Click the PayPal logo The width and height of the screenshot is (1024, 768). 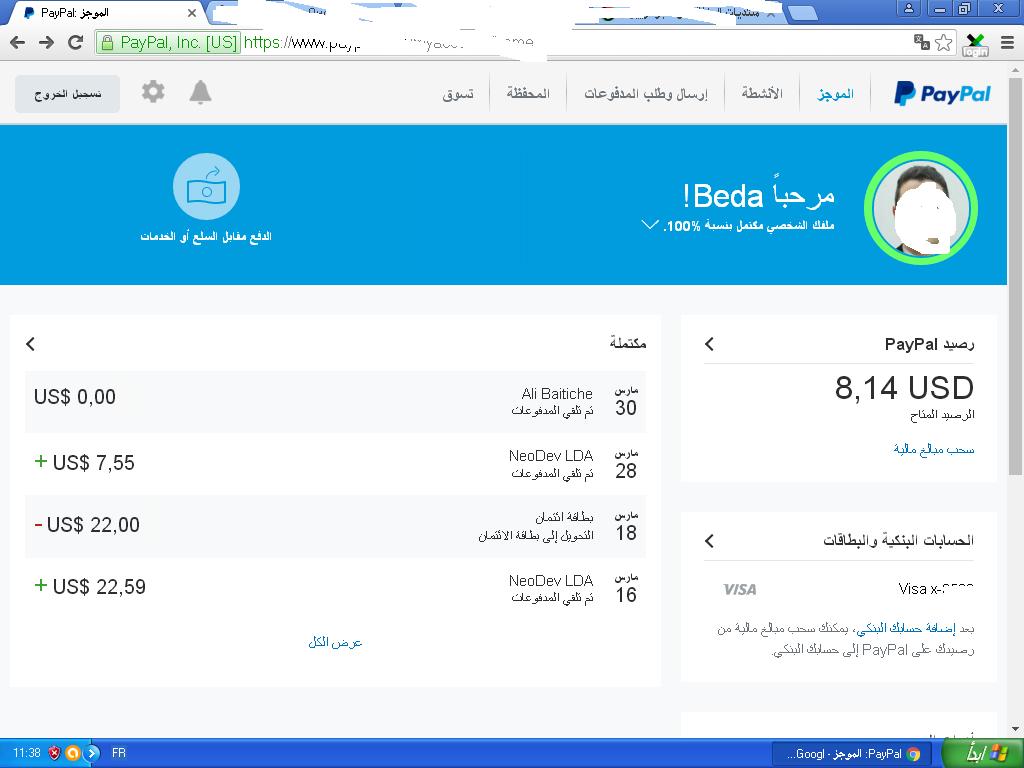pos(942,93)
